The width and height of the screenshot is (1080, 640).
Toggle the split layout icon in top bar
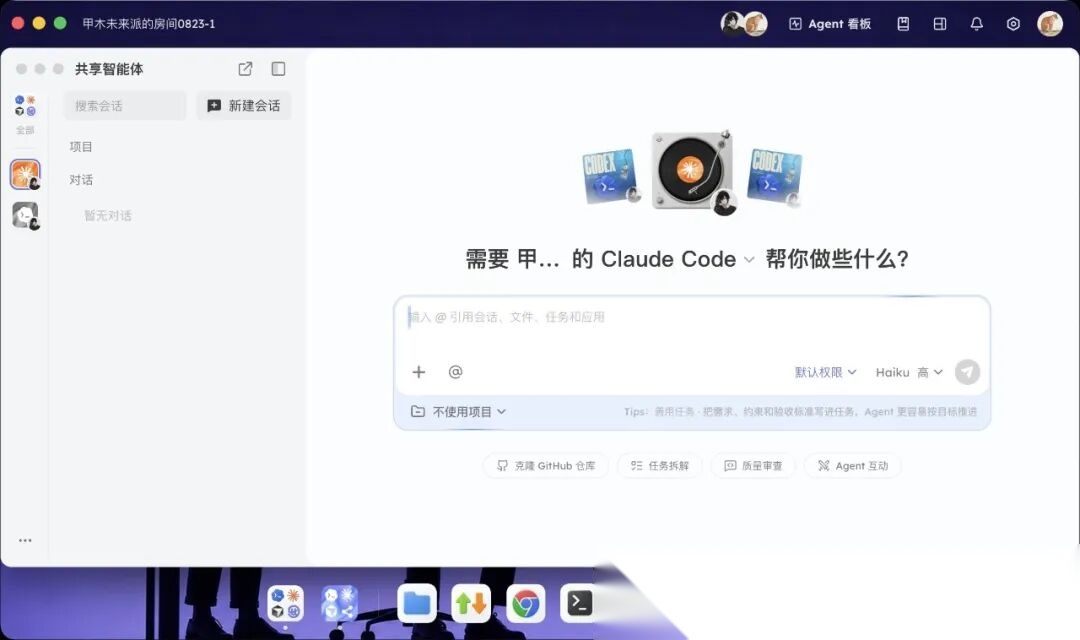tap(939, 24)
